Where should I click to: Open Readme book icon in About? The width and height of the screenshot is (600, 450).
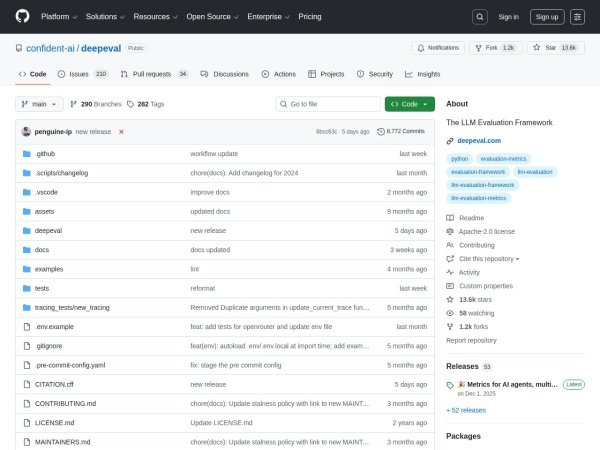coord(450,218)
